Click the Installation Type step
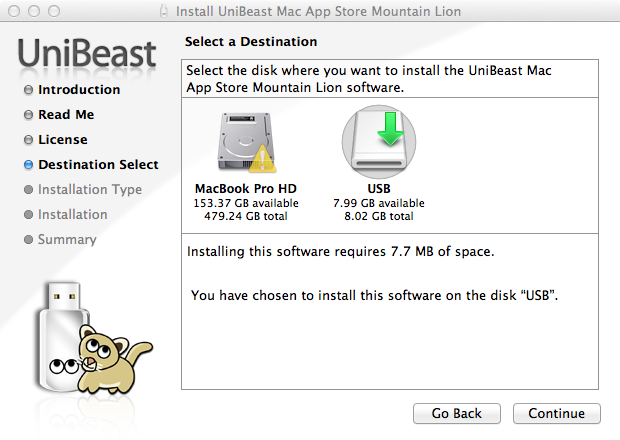 click(x=89, y=190)
